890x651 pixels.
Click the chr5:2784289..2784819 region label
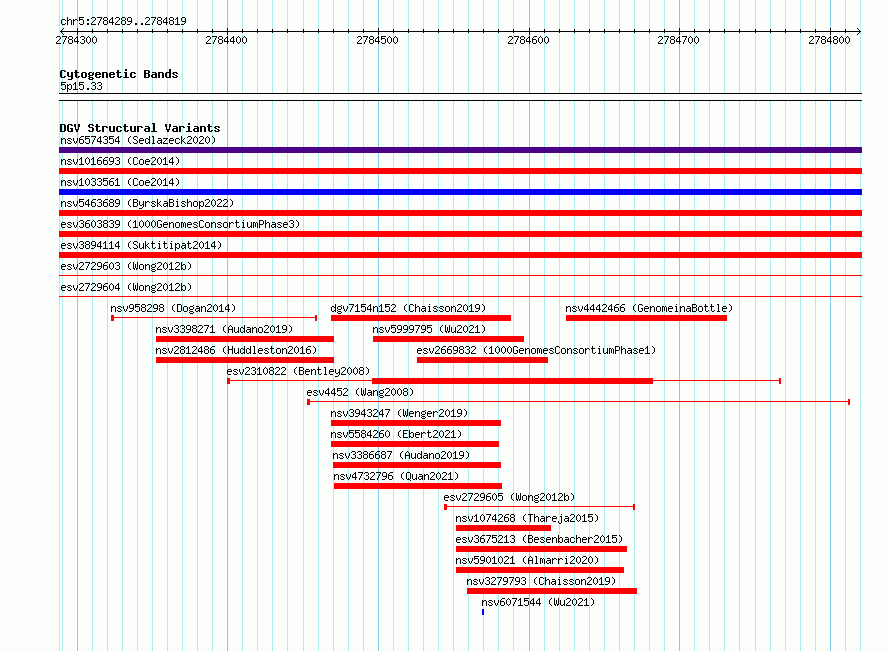click(123, 21)
